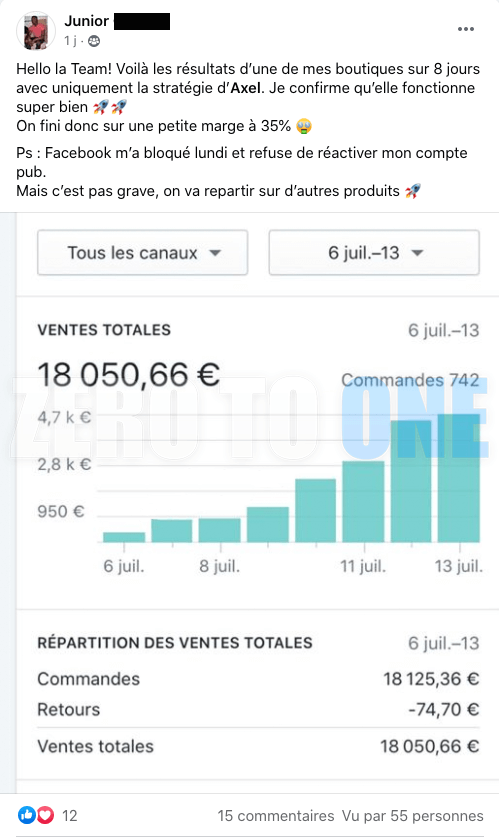
Task: Click the 8 juil. bar in the chart
Action: [220, 530]
